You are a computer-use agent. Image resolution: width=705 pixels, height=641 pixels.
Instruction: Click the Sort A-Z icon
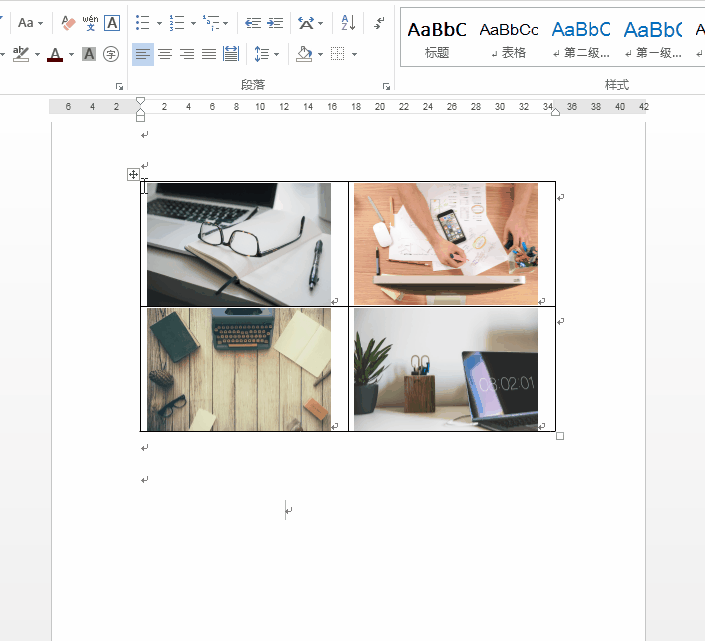click(x=348, y=22)
